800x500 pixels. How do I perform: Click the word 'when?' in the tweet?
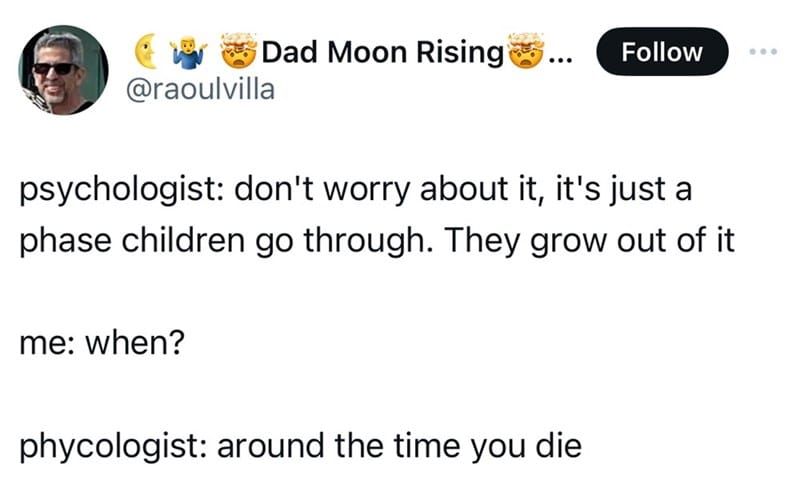[135, 342]
